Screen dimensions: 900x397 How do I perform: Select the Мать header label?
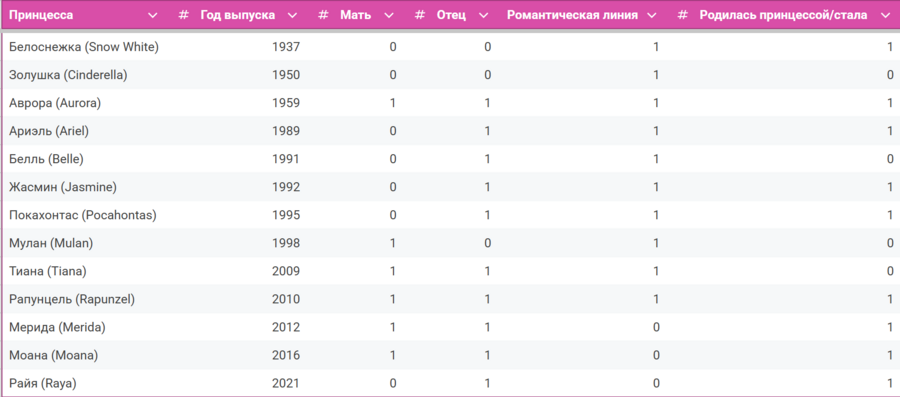click(355, 15)
